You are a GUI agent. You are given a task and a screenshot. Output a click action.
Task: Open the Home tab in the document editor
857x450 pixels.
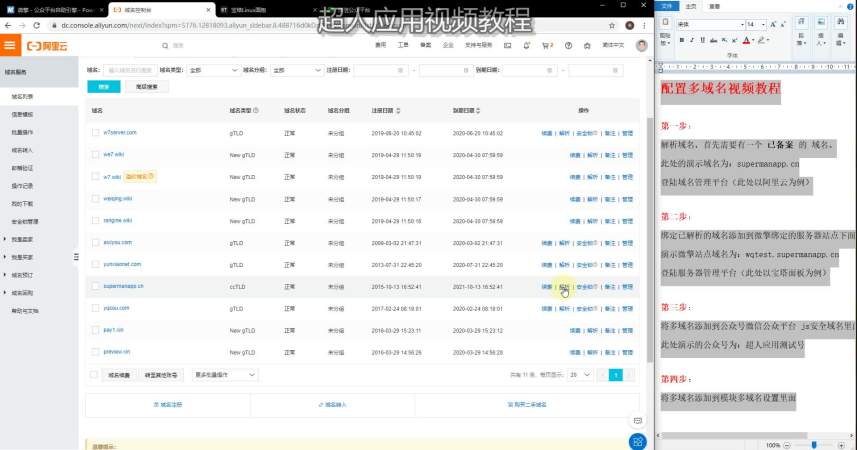click(x=691, y=6)
